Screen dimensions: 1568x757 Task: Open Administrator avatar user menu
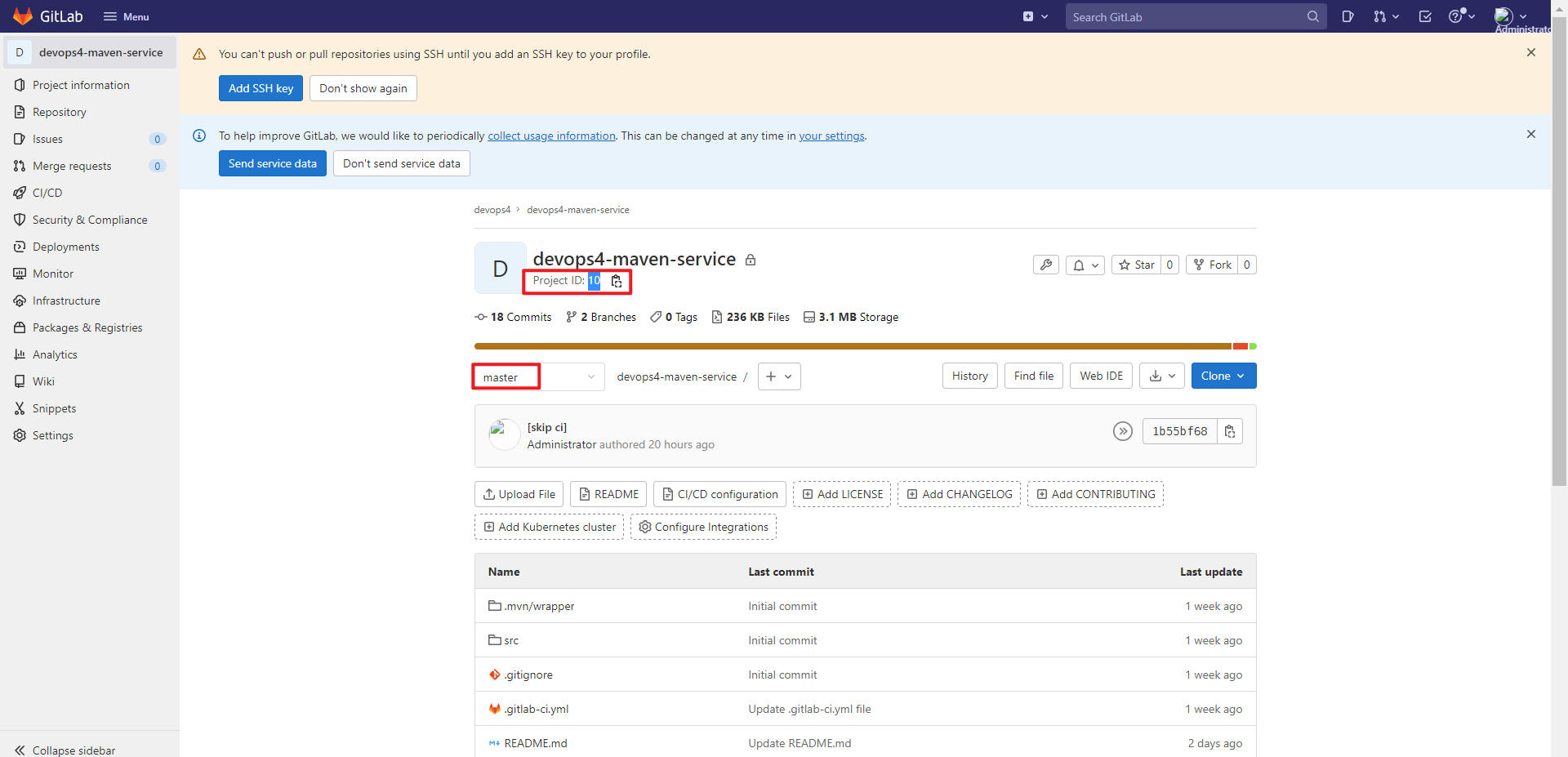point(1511,16)
